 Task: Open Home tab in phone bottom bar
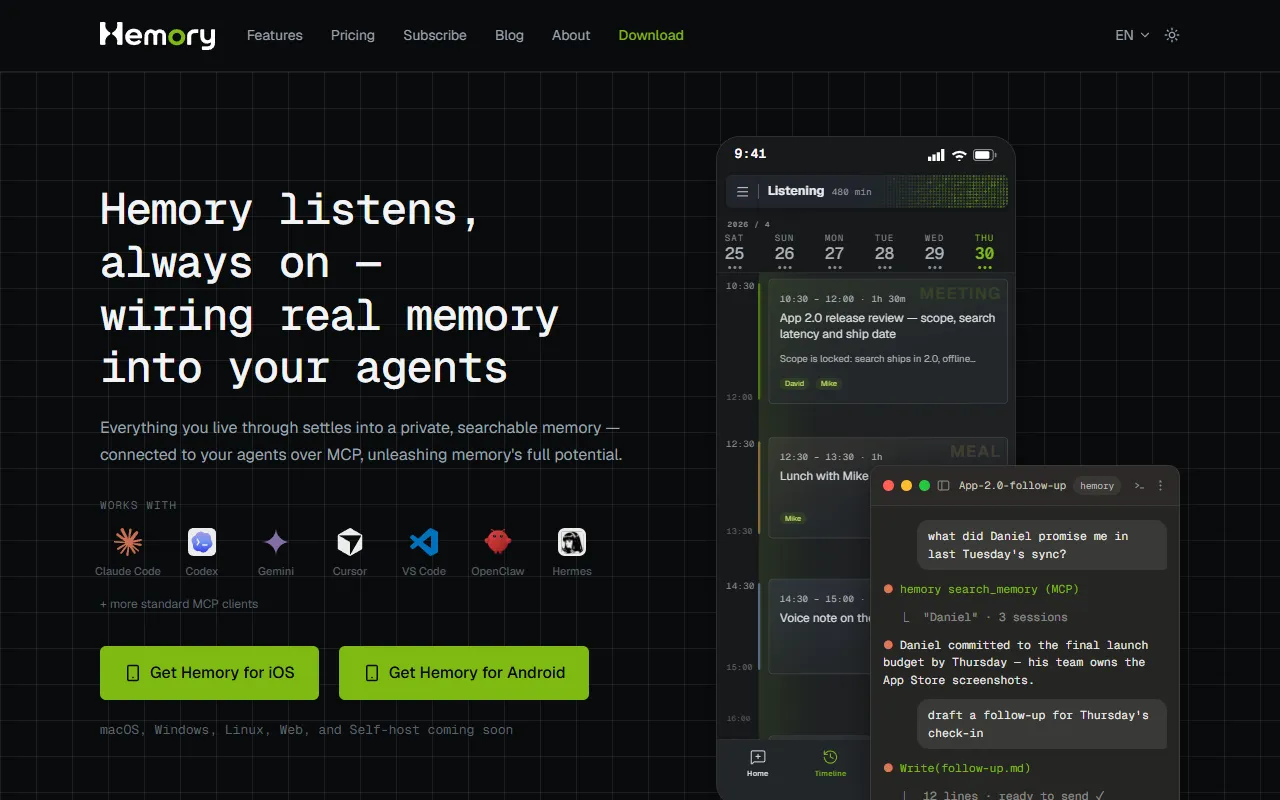click(x=758, y=763)
